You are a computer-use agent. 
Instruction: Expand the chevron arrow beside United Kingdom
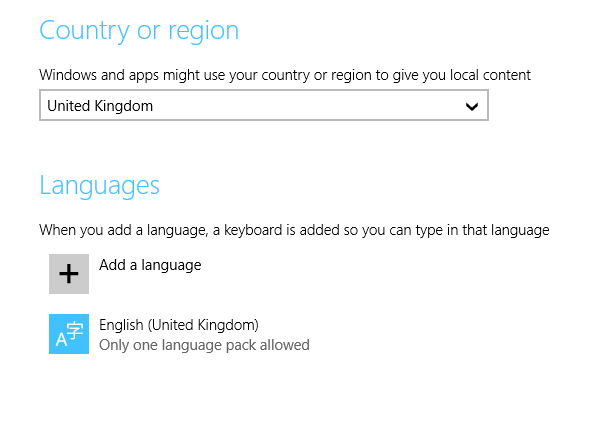click(472, 106)
